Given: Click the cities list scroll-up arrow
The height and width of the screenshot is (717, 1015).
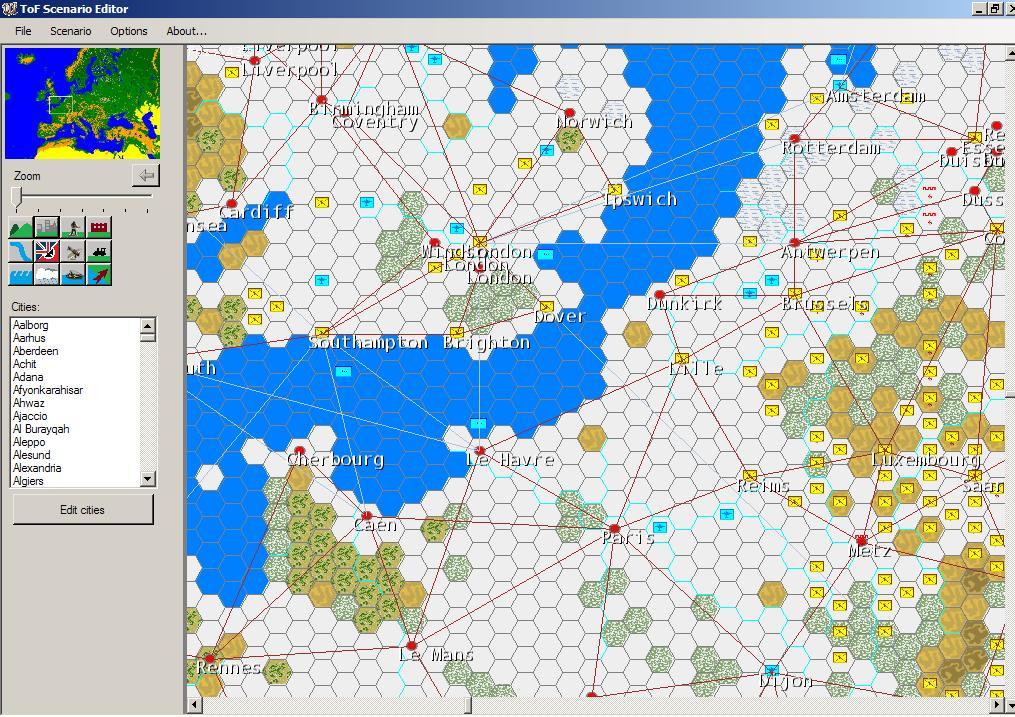Looking at the screenshot, I should tap(148, 326).
